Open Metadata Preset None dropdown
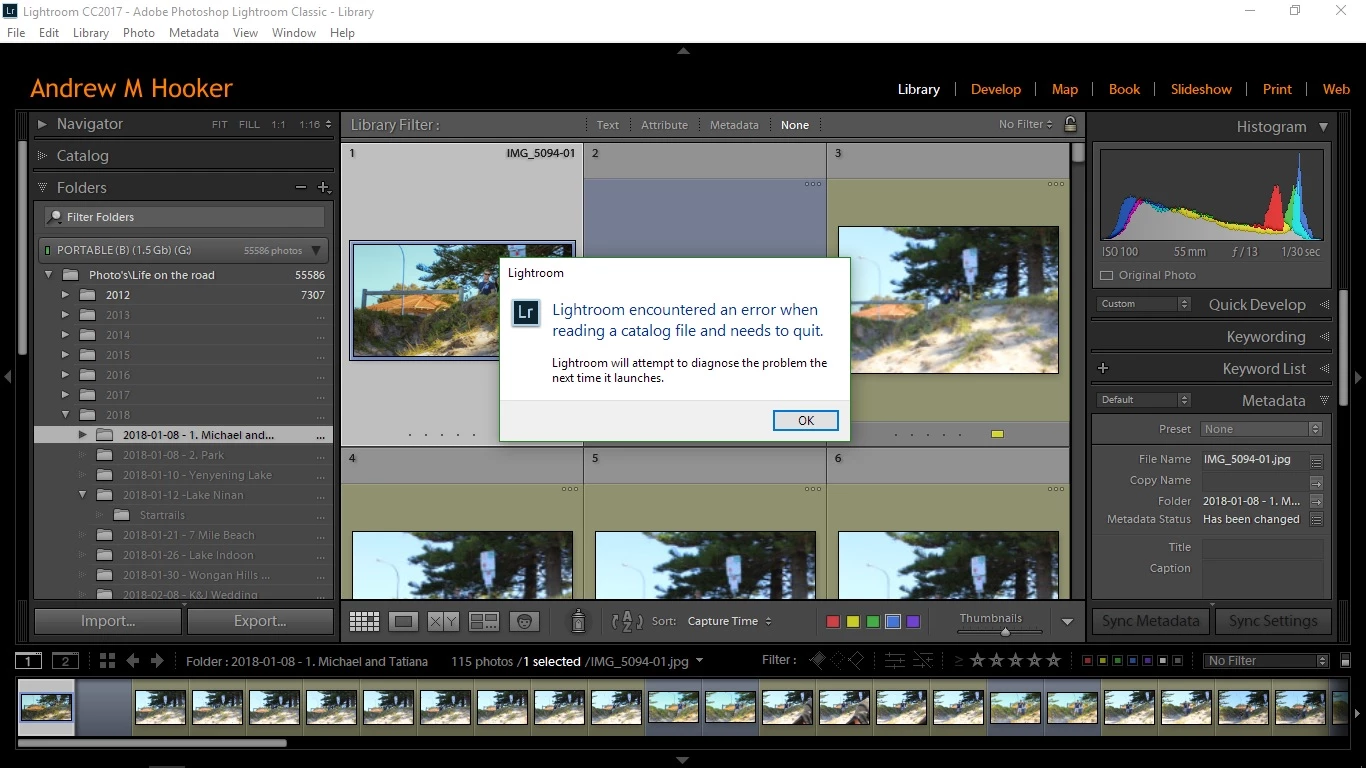Image resolution: width=1366 pixels, height=768 pixels. point(1262,429)
